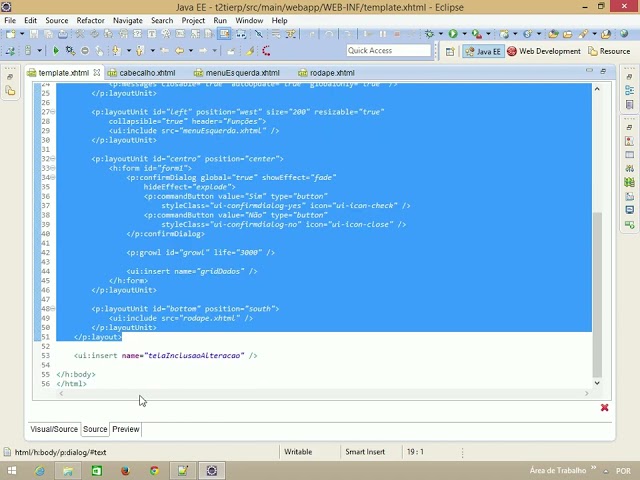
Task: Click the green Resume play icon
Action: (x=56, y=51)
